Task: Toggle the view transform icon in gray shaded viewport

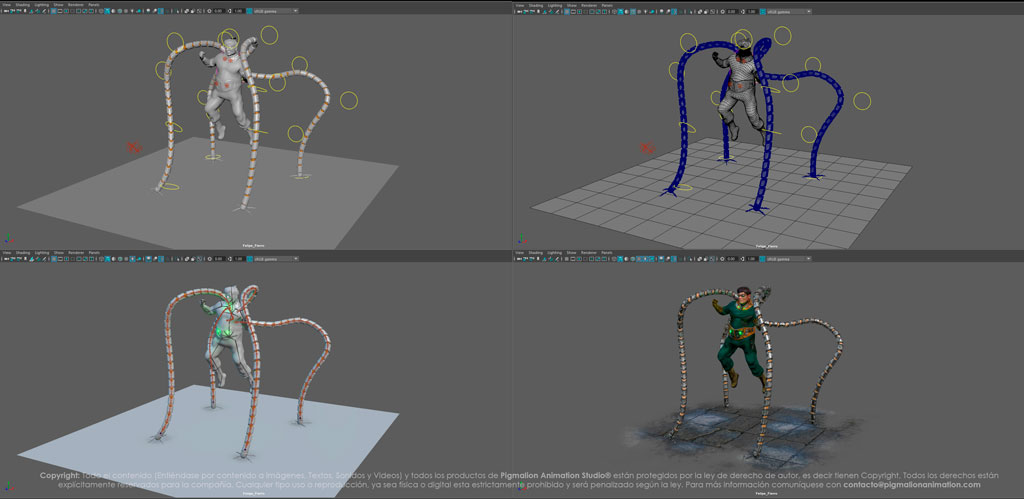Action: coord(249,11)
